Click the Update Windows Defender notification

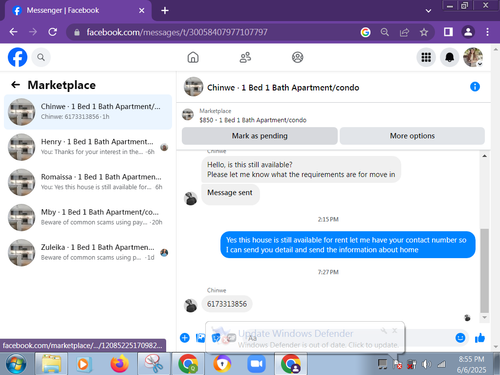[305, 337]
